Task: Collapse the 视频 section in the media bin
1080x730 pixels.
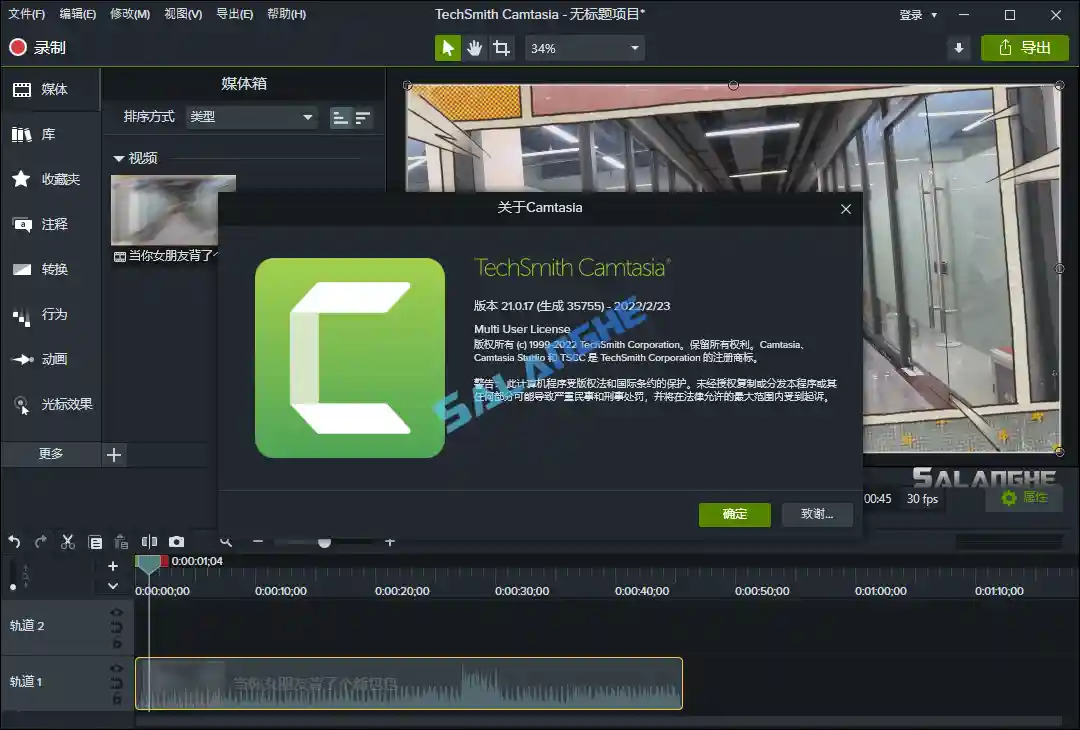Action: pos(120,157)
